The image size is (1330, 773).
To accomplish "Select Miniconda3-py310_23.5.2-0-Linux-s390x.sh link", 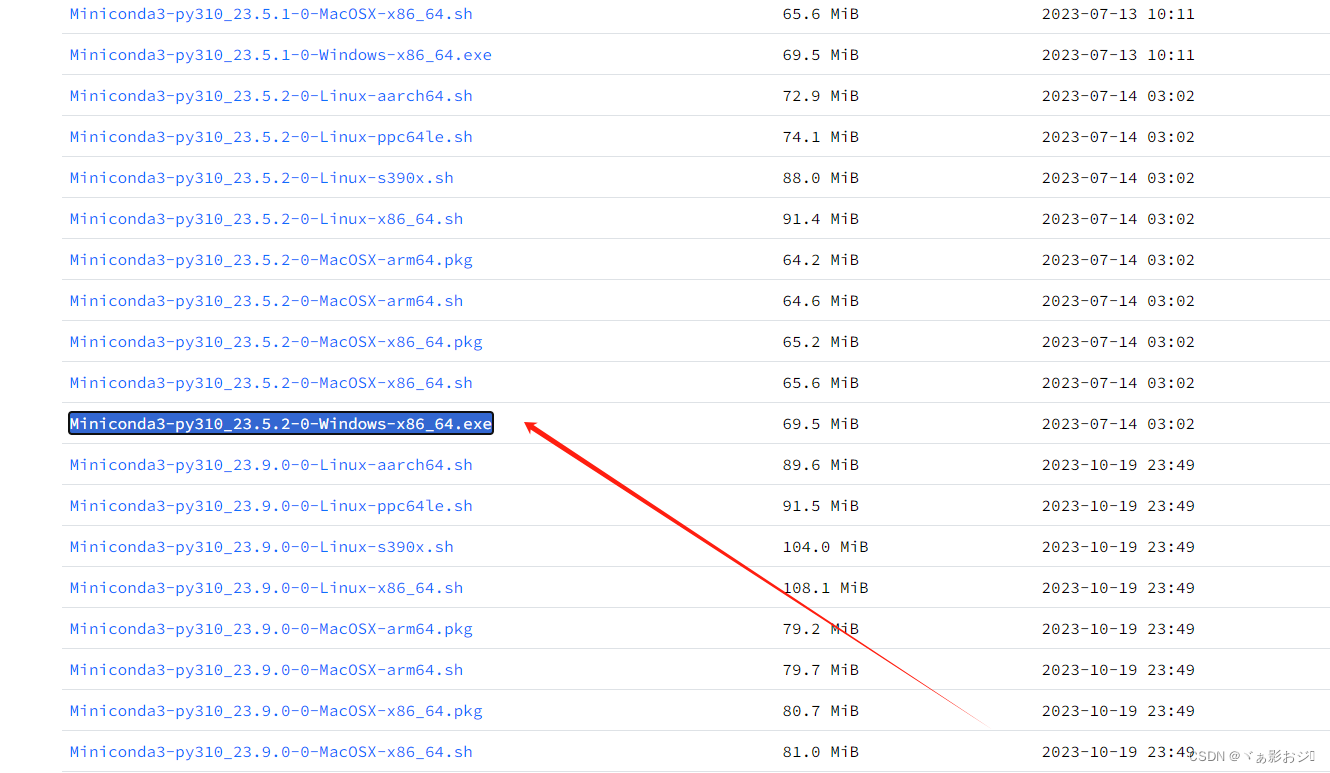I will (x=262, y=178).
